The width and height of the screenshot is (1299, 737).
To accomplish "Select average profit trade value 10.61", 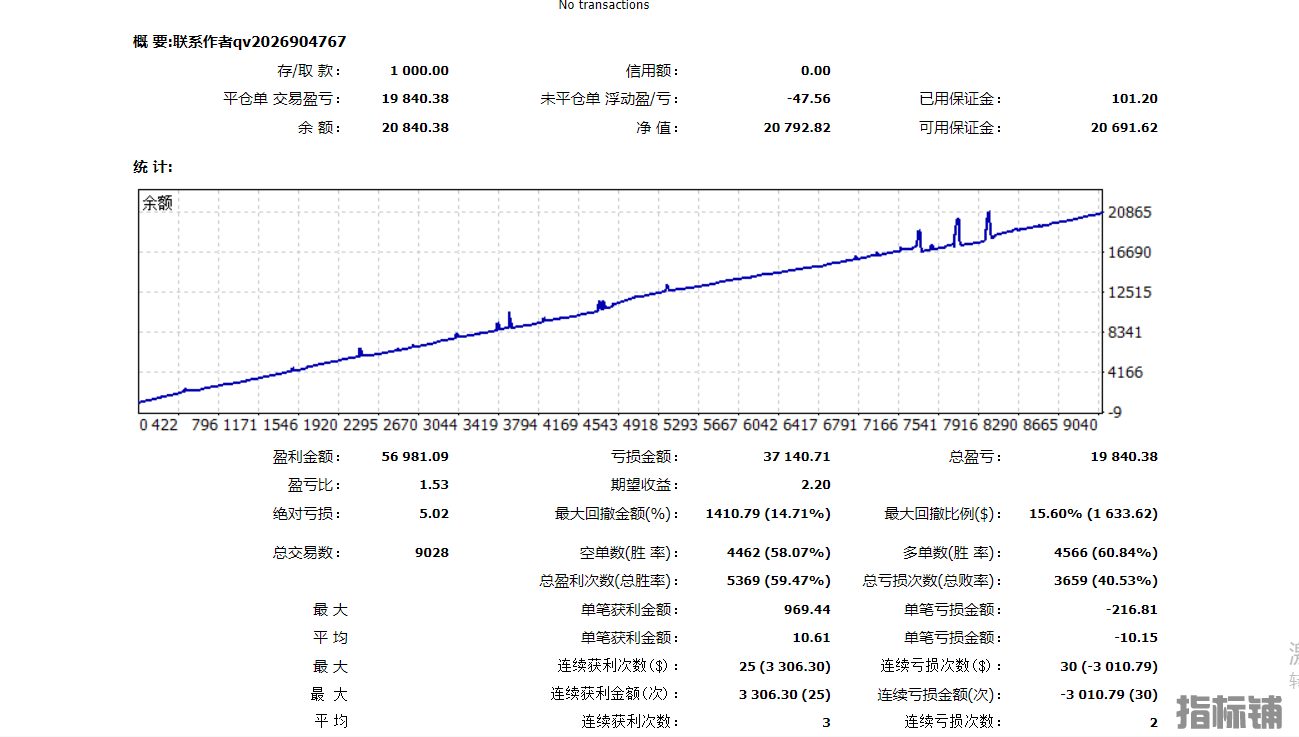I will tap(812, 638).
